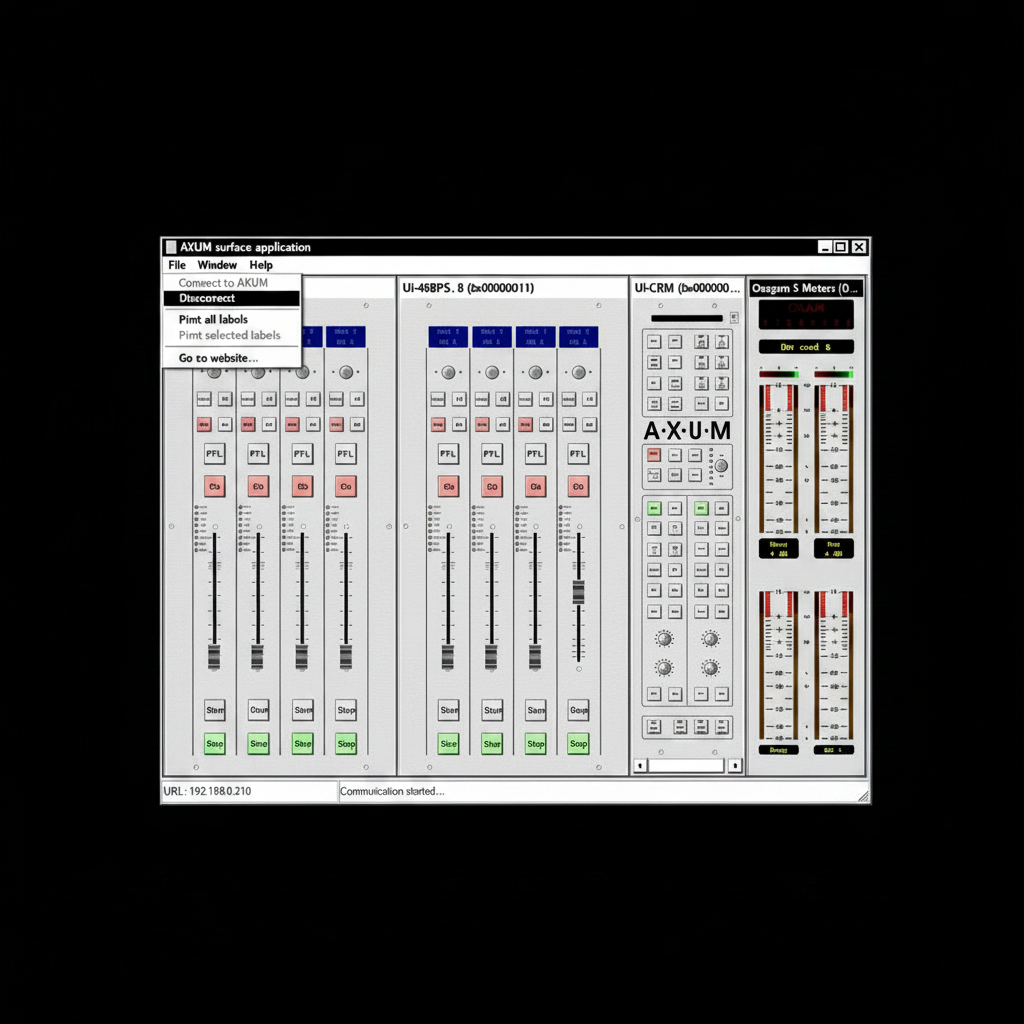The image size is (1024, 1024).
Task: Click white 'Stop' button on fourth leftmost-panel strip
Action: coord(345,710)
